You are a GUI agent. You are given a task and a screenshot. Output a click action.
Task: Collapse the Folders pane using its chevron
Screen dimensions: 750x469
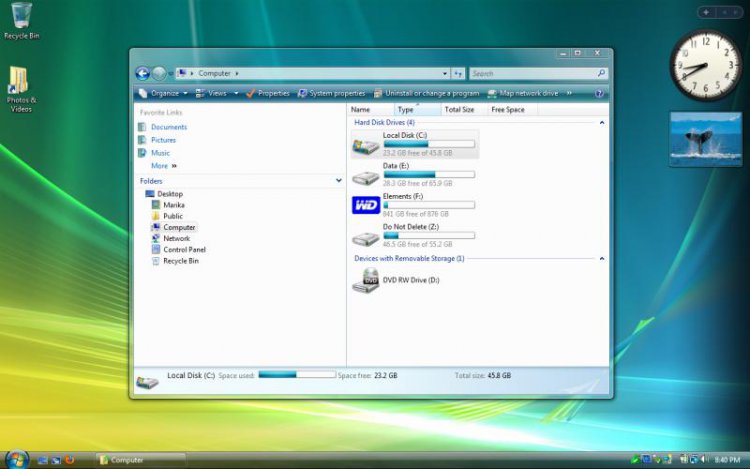coord(339,181)
